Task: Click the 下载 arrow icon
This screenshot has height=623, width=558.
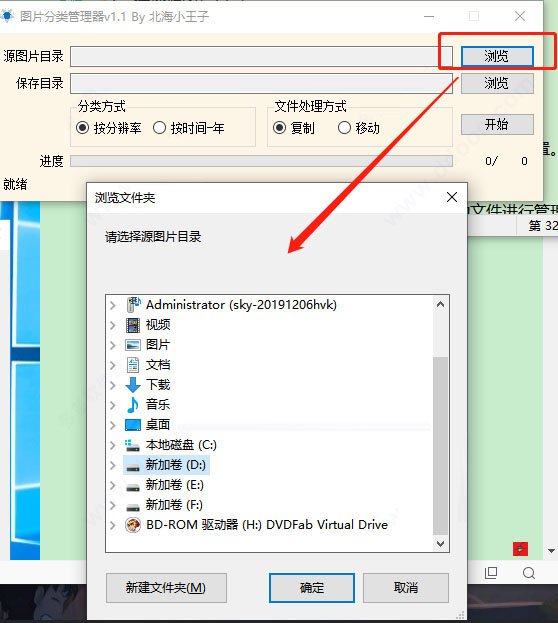Action: [x=133, y=385]
